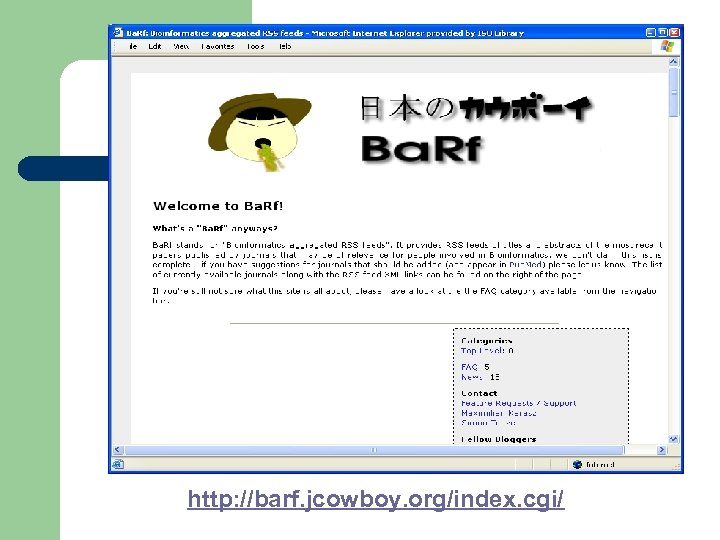The height and width of the screenshot is (540, 720).
Task: Click the cowboy hat mascot logo
Action: click(x=260, y=132)
